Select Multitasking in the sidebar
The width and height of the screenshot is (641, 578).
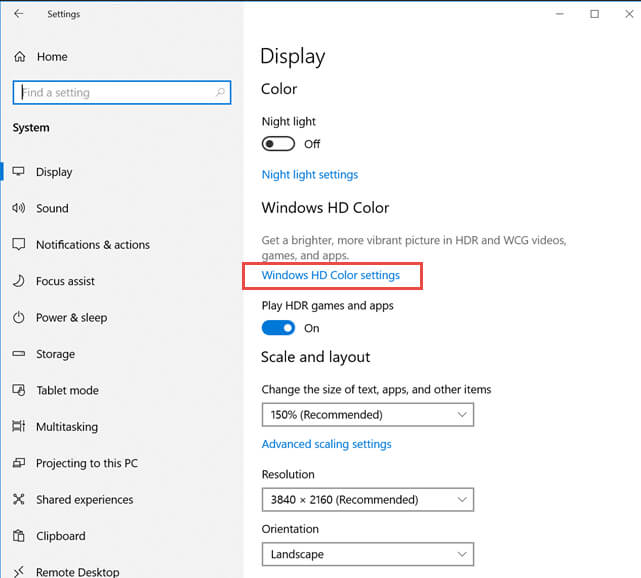[67, 427]
